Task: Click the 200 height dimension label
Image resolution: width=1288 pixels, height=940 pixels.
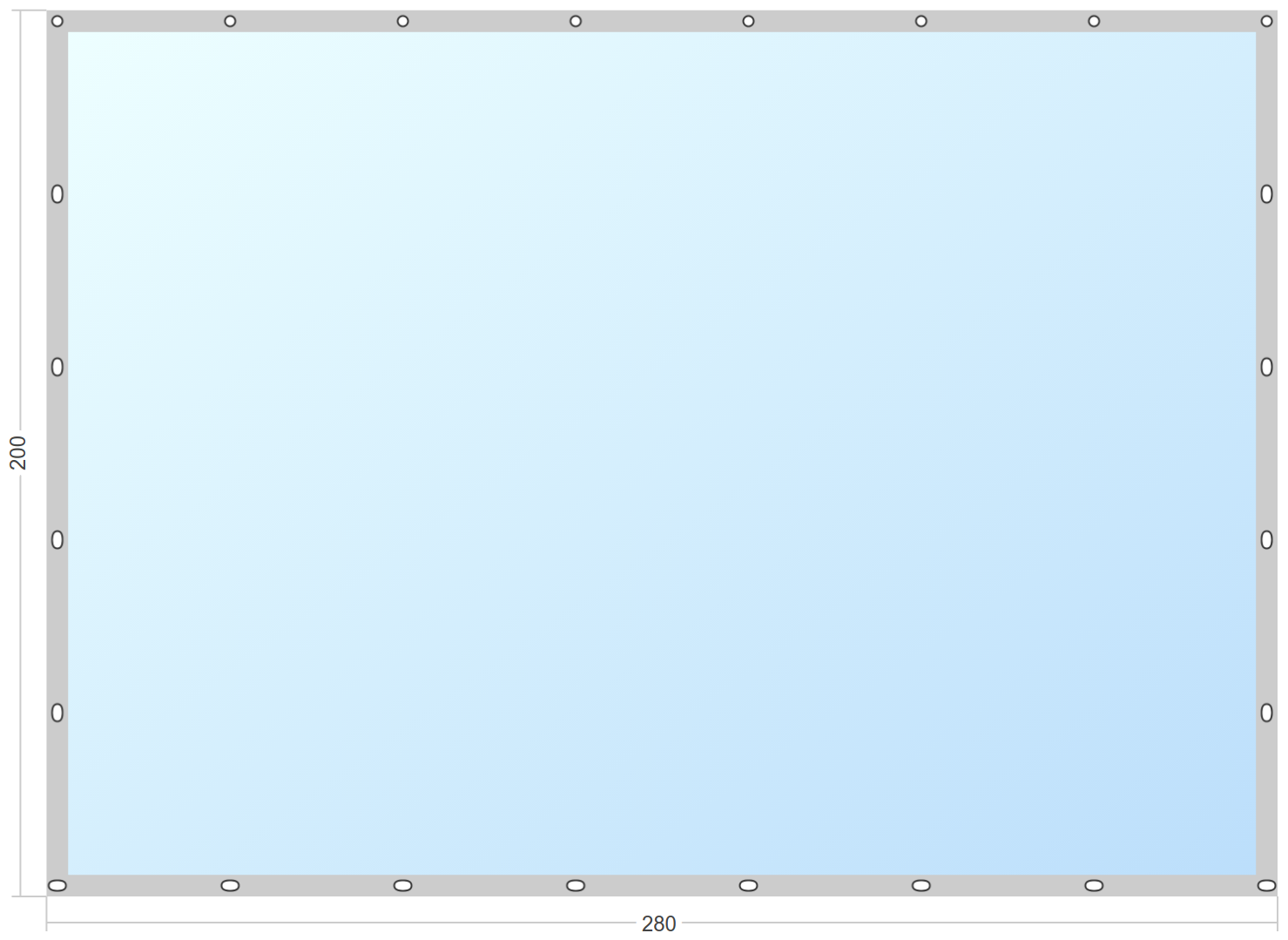Action: tap(18, 453)
